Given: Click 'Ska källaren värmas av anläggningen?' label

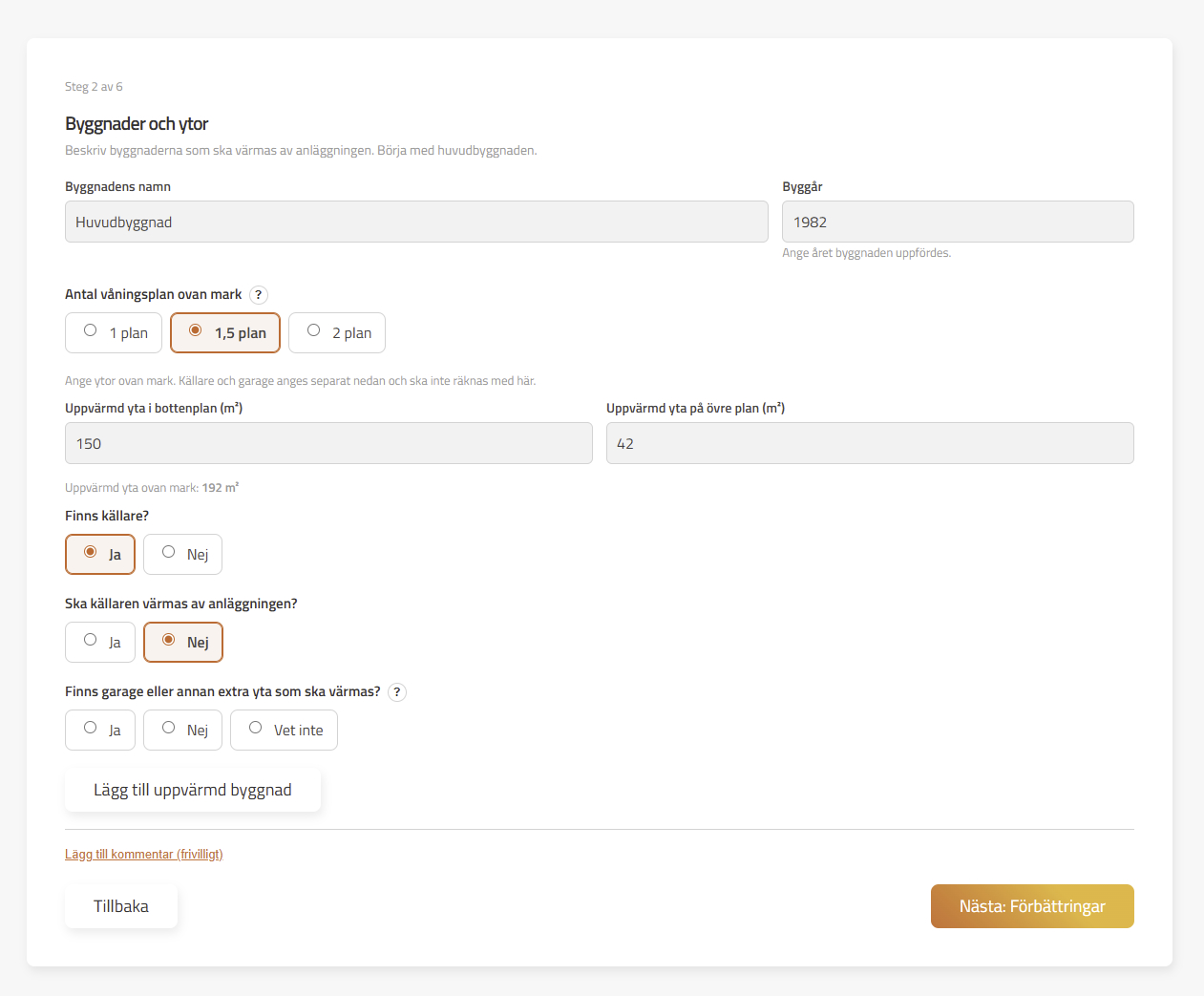Looking at the screenshot, I should (181, 604).
